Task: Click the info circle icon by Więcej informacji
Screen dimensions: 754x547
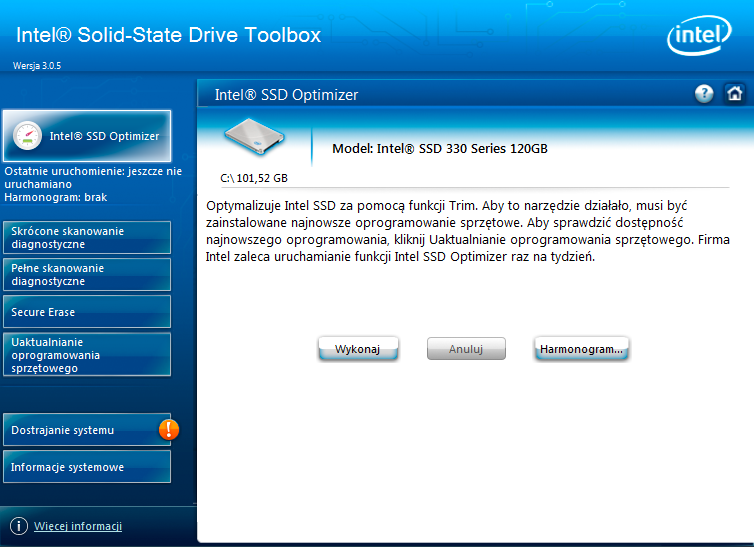Action: (19, 526)
